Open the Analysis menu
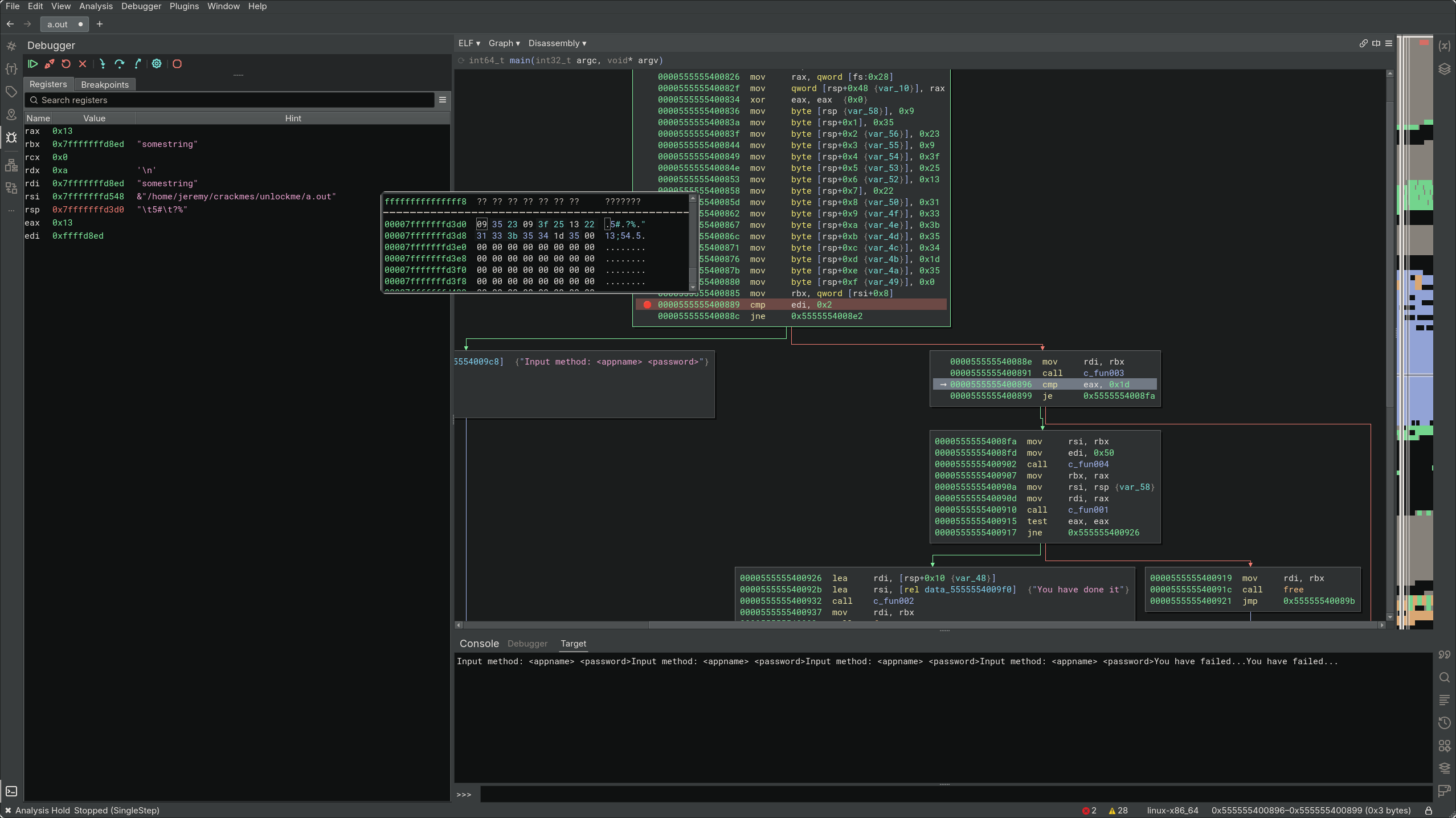1456x818 pixels. pos(96,6)
